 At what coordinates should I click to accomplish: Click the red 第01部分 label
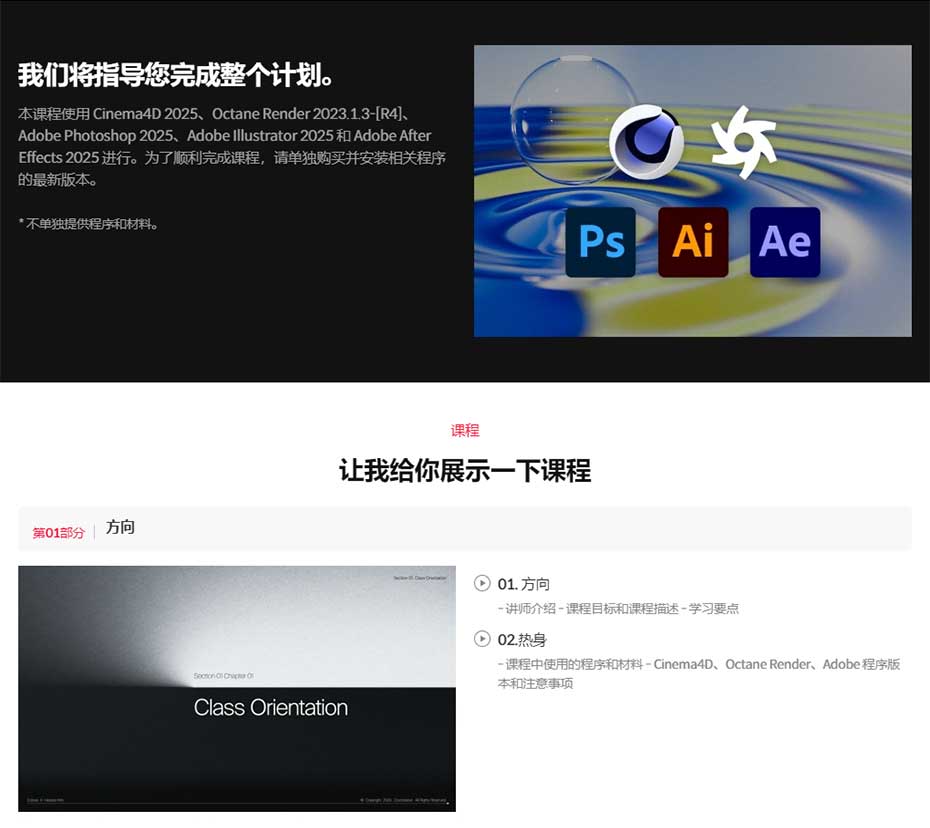(x=58, y=533)
